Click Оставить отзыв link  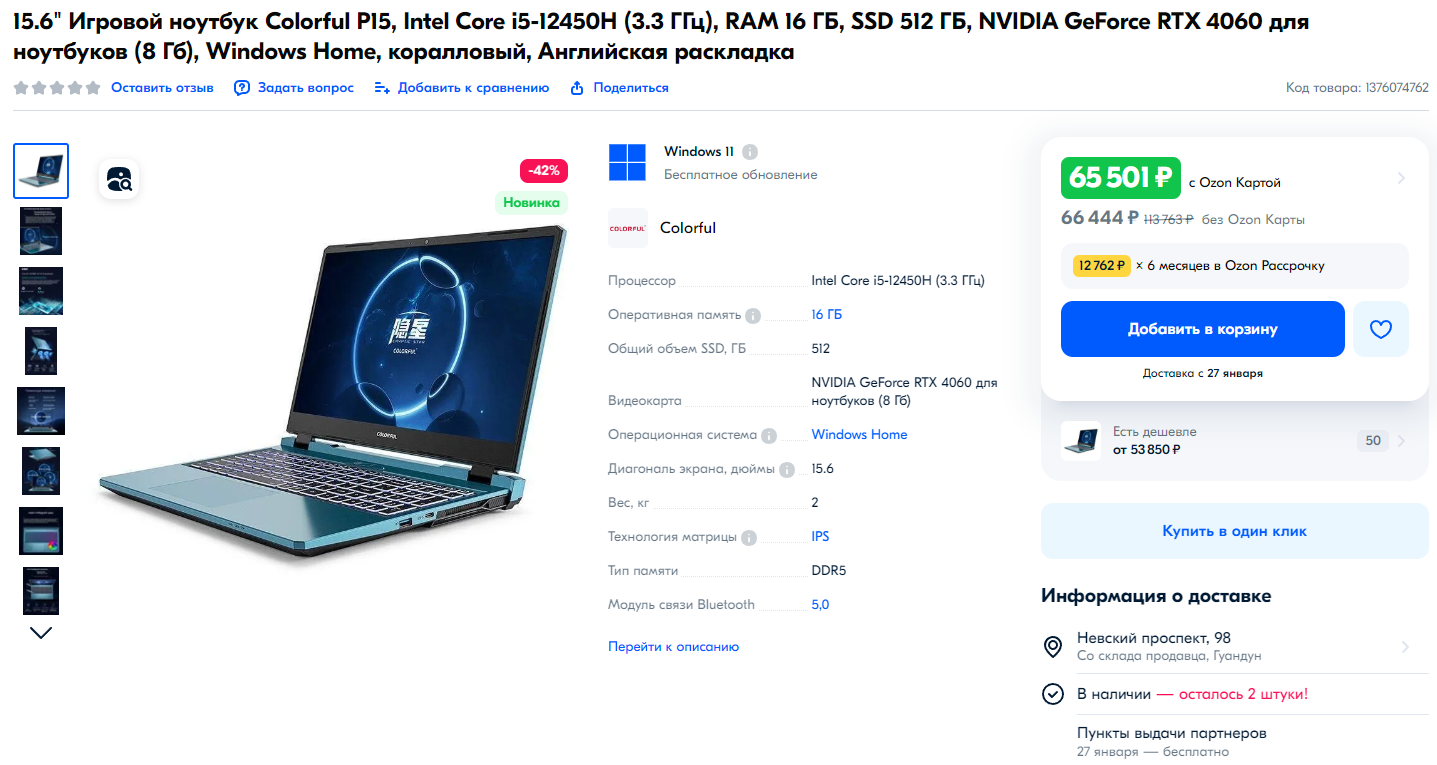coord(162,88)
